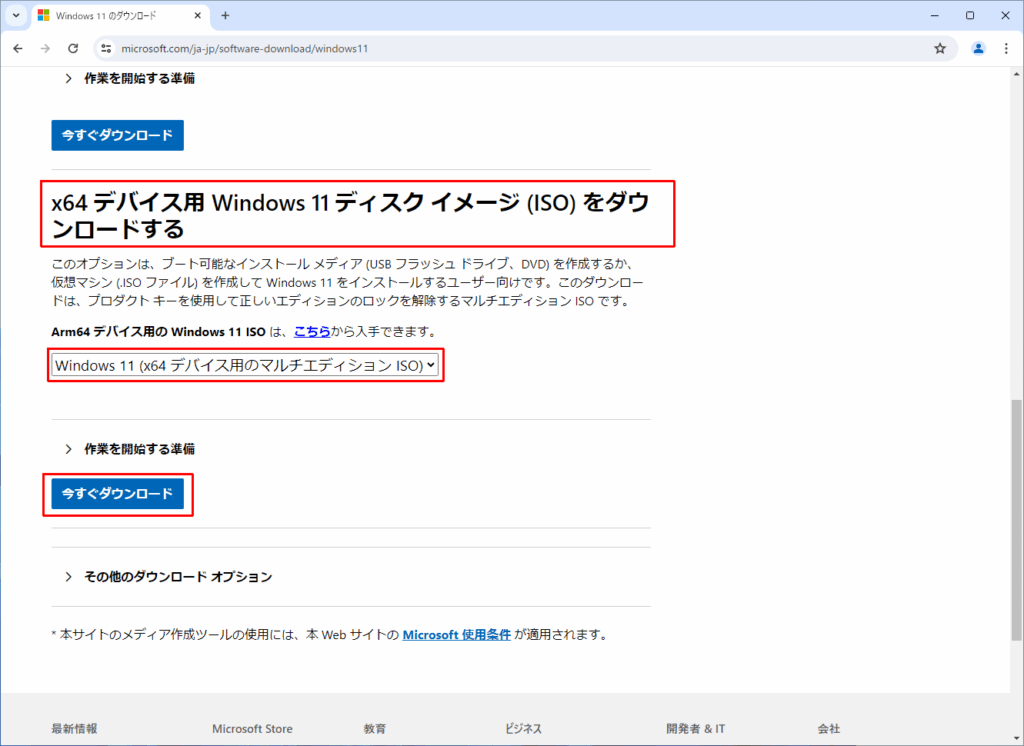The image size is (1024, 746).
Task: Click 教育 footer heading
Action: coord(375,728)
